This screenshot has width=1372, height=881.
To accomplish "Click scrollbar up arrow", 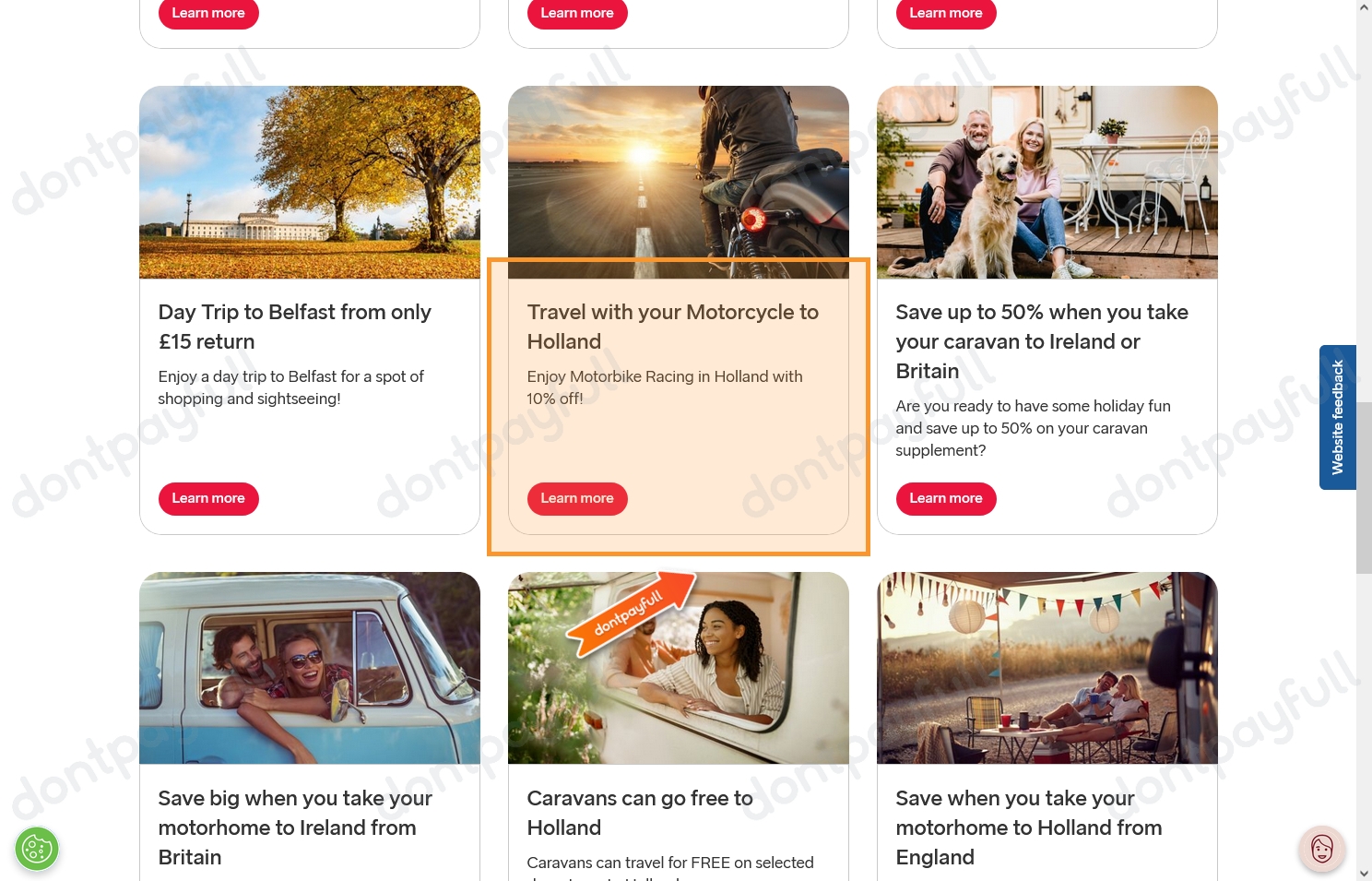I will [1364, 6].
